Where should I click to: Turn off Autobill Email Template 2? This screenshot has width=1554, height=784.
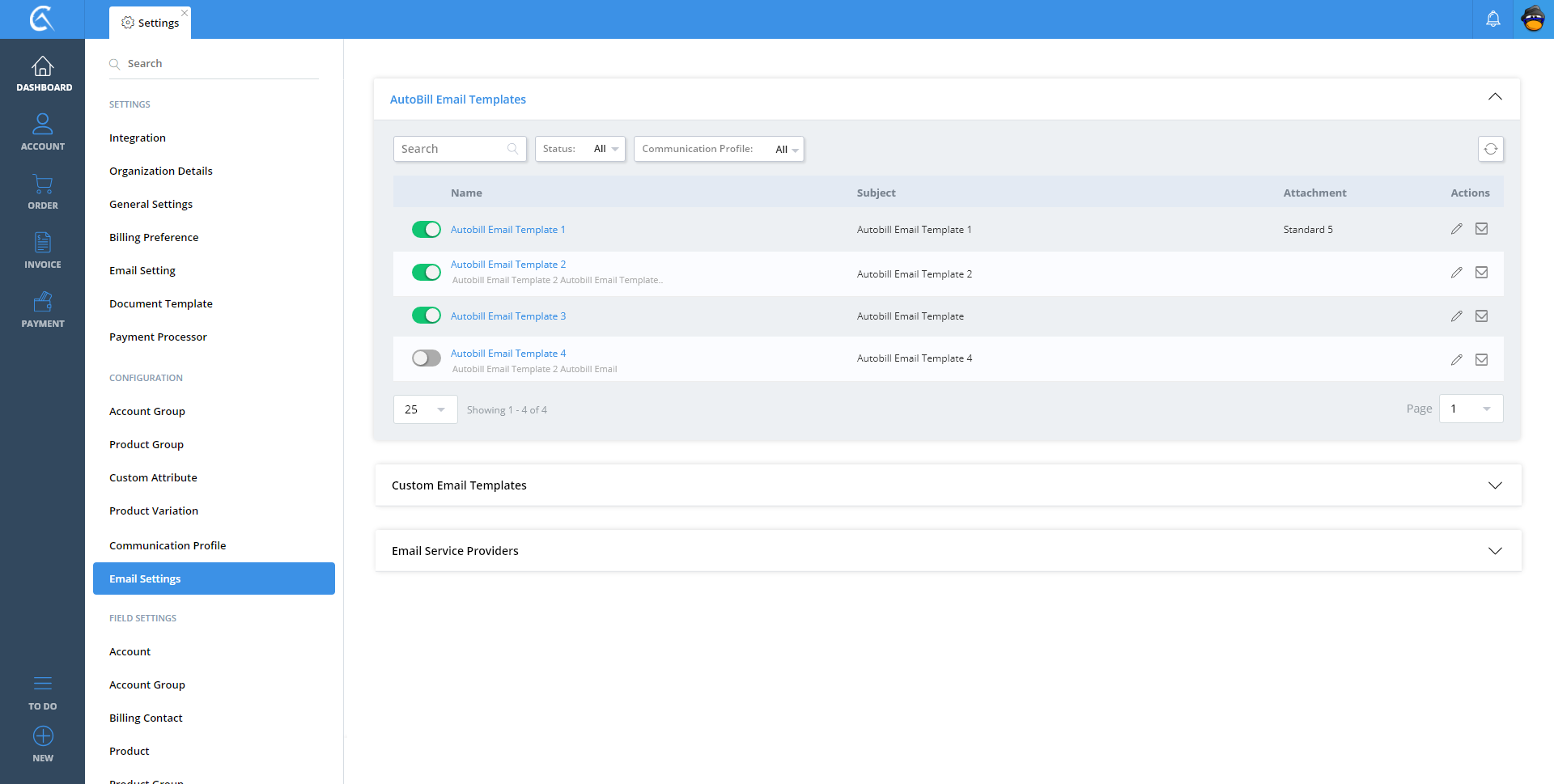426,273
